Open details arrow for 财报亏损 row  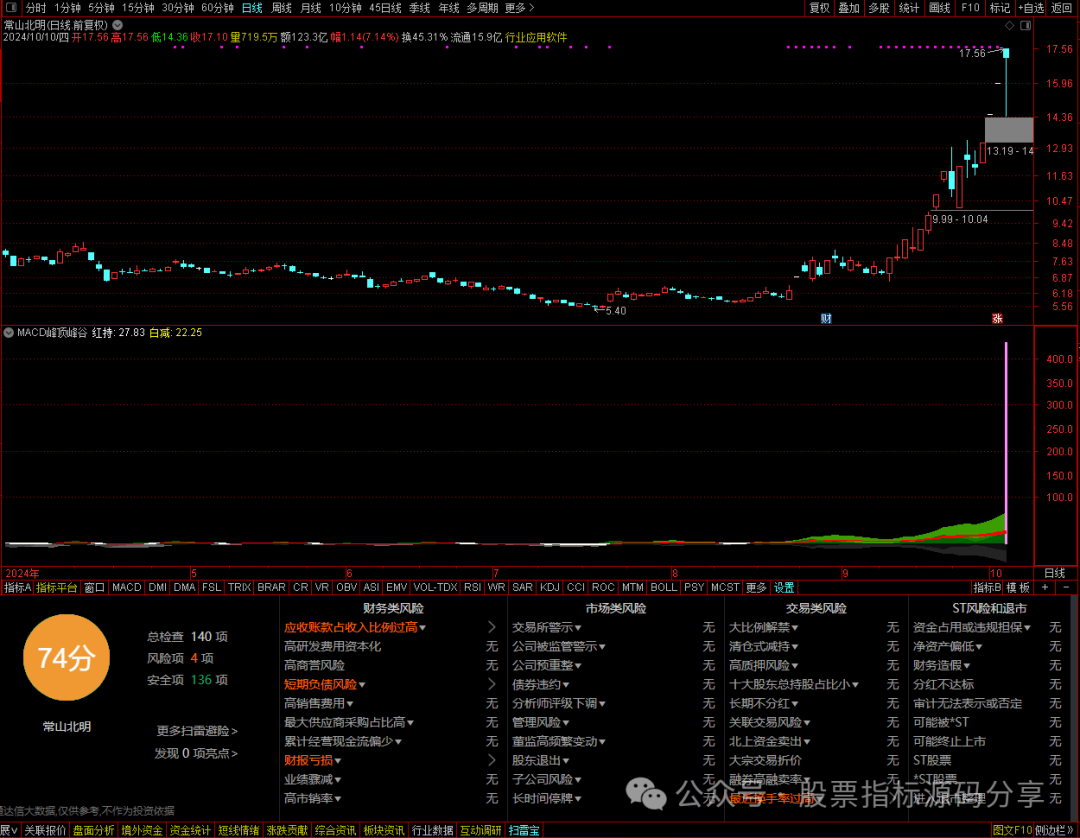(491, 760)
